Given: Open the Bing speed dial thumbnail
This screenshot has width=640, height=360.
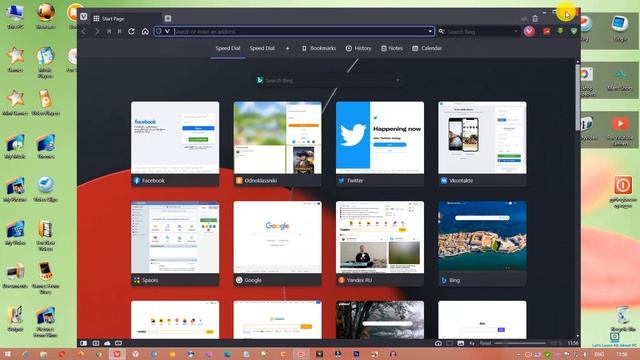Looking at the screenshot, I should point(482,243).
